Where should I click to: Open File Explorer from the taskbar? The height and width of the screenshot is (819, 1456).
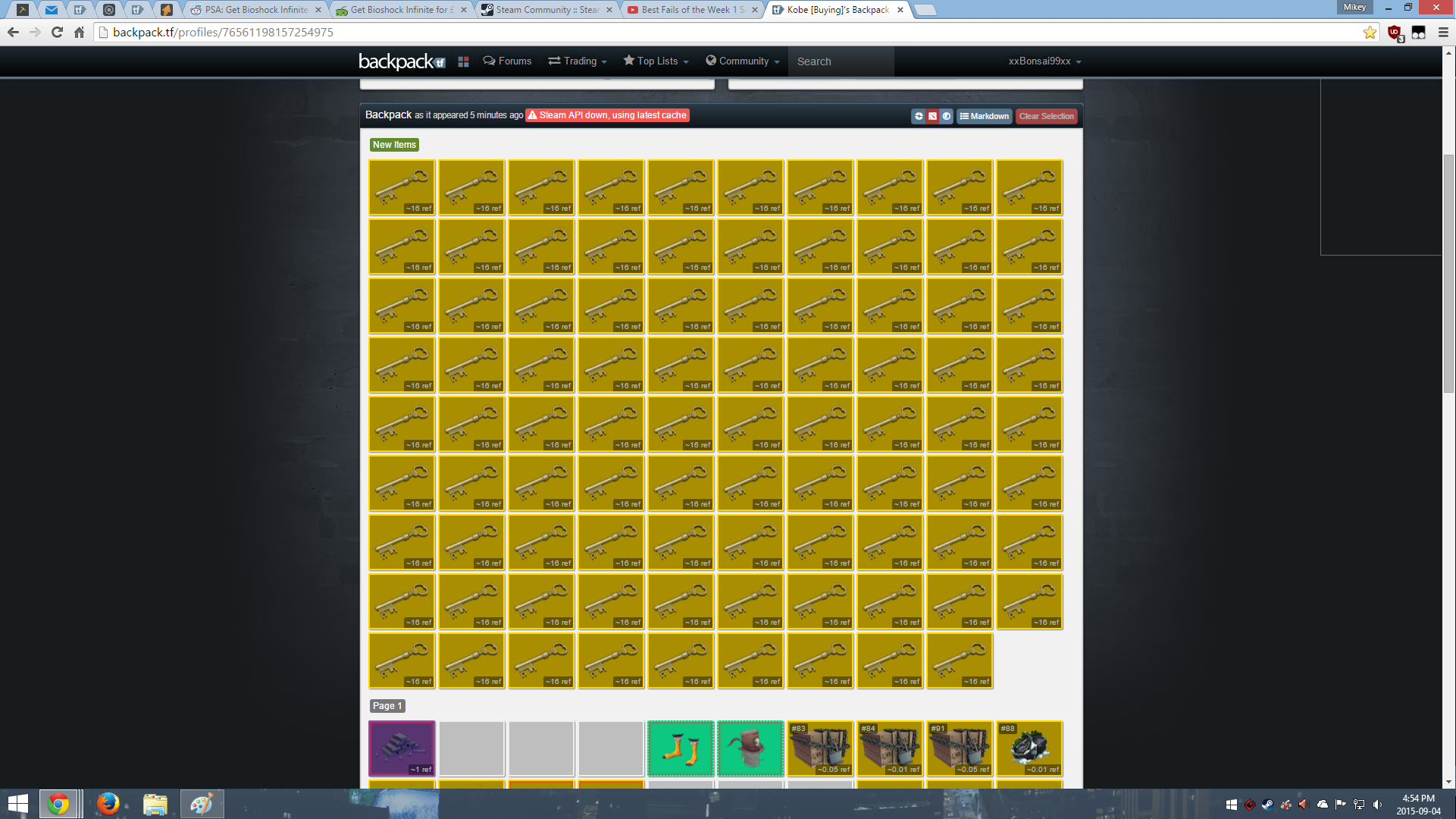[x=155, y=804]
